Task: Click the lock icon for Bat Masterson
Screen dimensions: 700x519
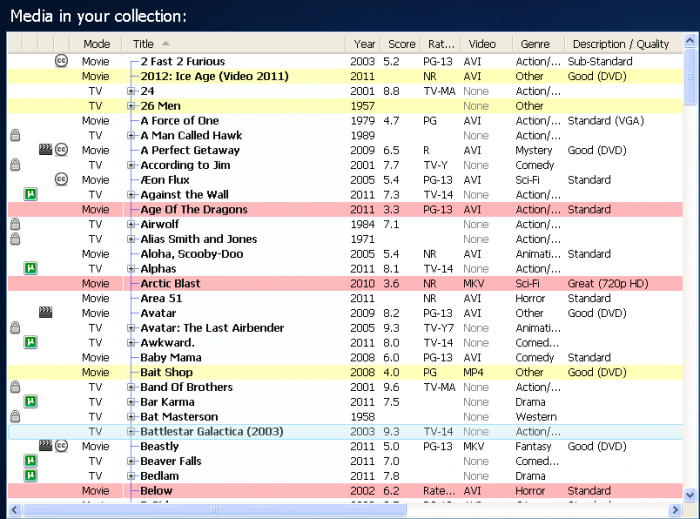Action: tap(15, 416)
